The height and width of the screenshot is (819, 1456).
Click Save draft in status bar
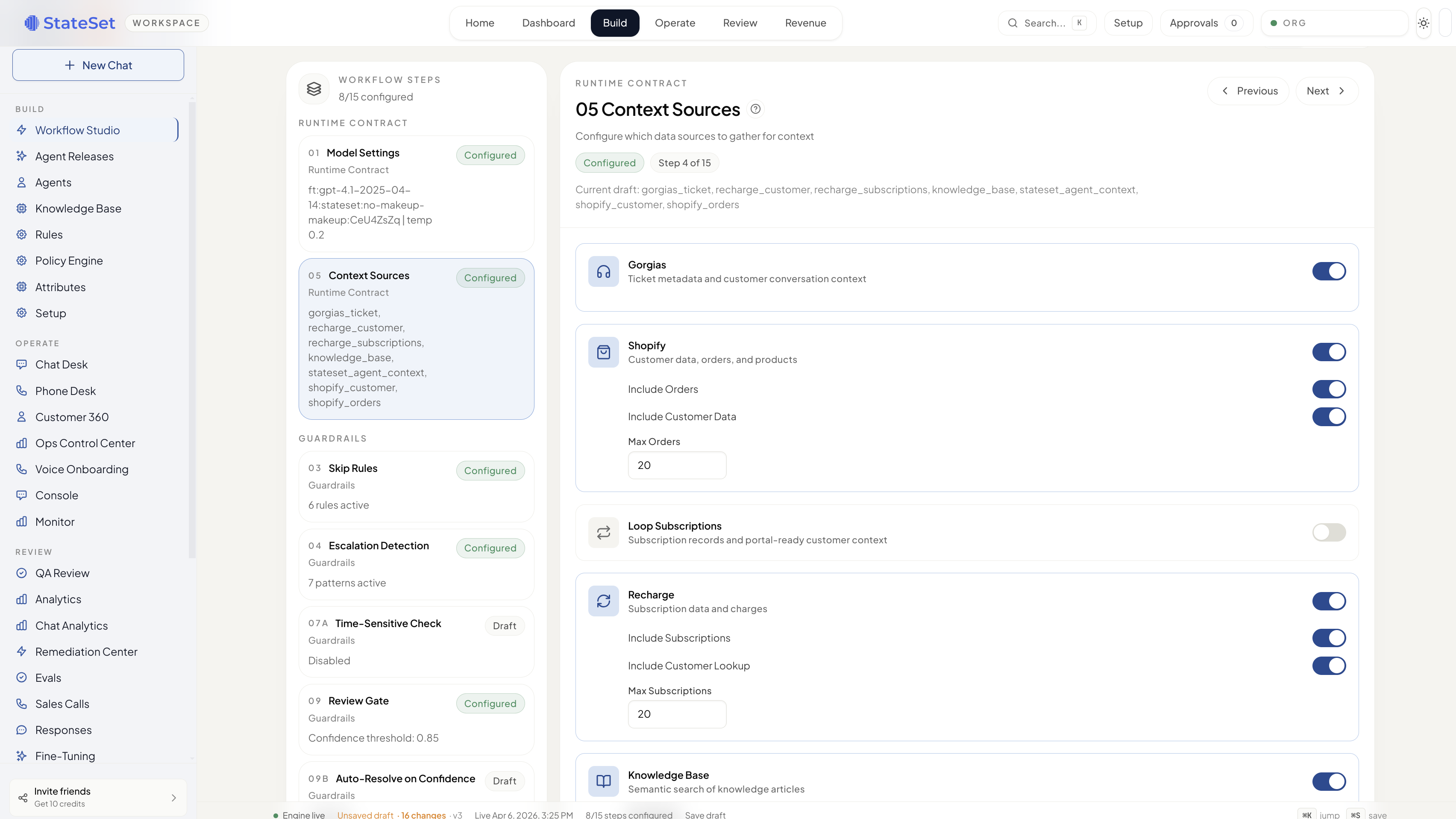click(705, 814)
